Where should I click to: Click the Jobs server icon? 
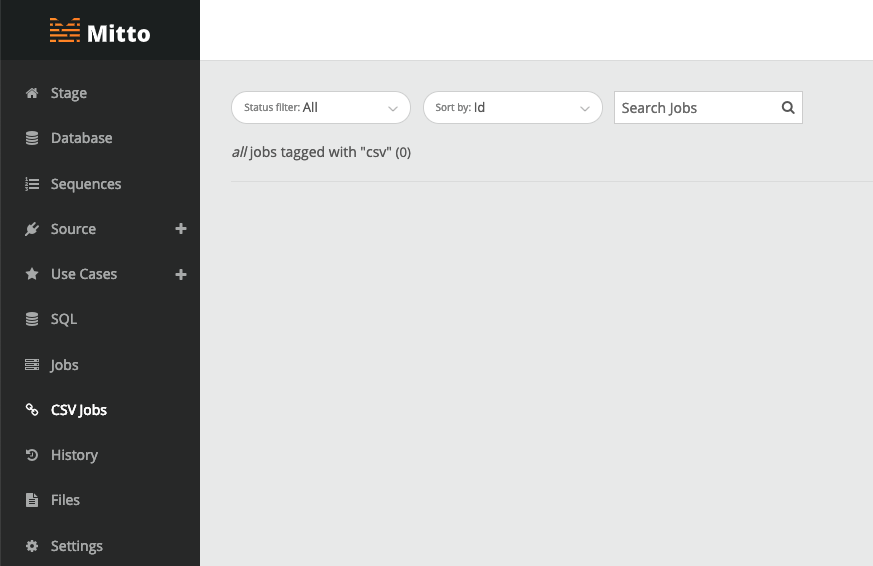tap(32, 365)
